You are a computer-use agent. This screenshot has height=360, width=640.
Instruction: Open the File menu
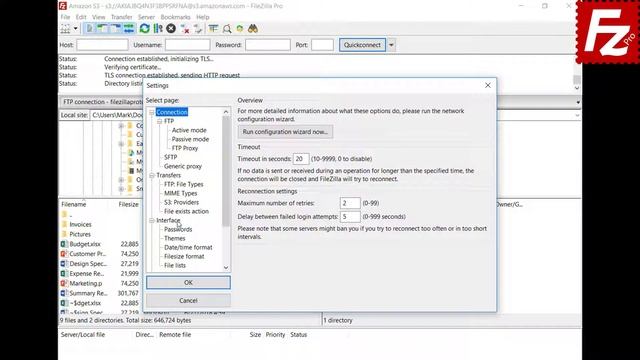[65, 17]
